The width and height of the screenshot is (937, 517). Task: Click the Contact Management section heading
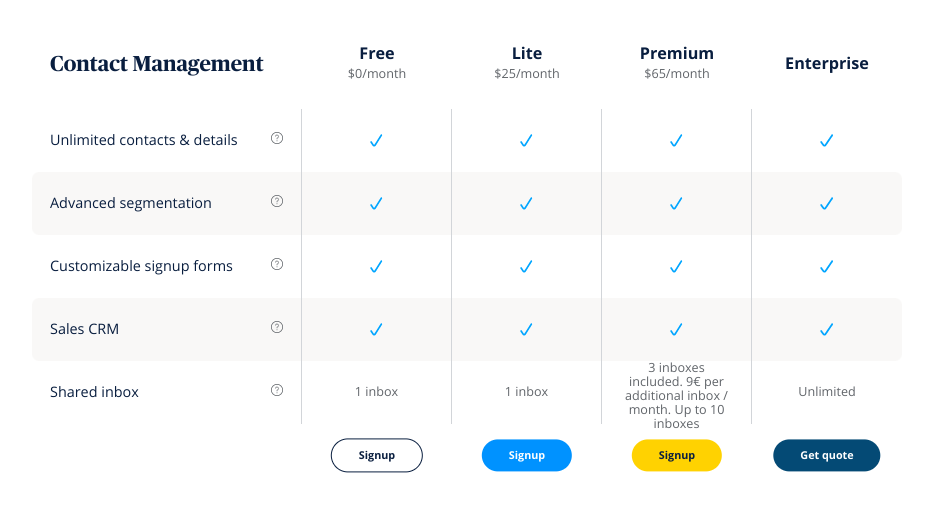click(157, 64)
